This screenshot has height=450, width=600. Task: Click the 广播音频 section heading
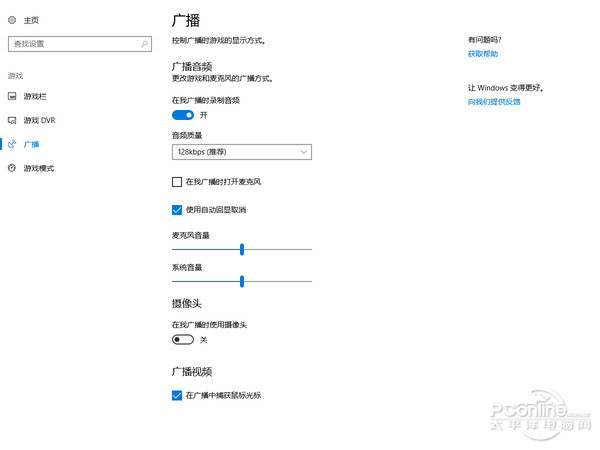pyautogui.click(x=192, y=67)
